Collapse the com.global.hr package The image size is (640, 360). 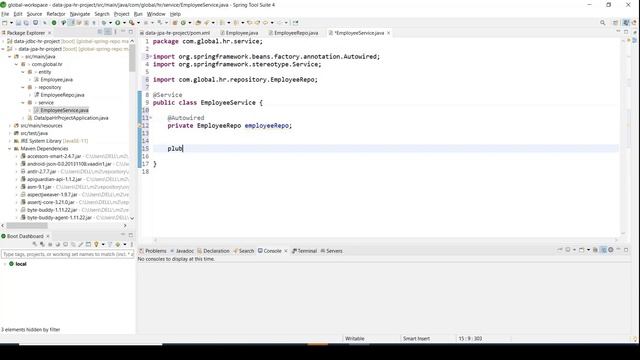(x=16, y=64)
